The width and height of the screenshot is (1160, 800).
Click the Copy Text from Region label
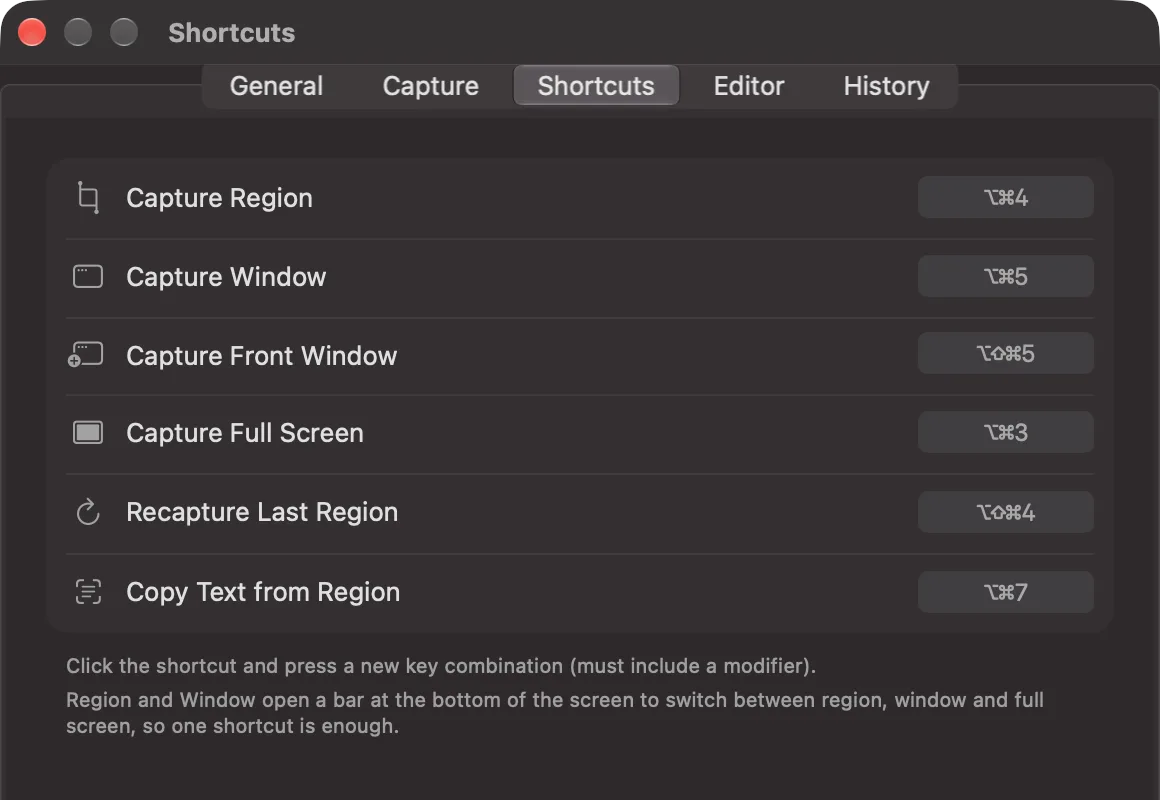click(x=263, y=592)
